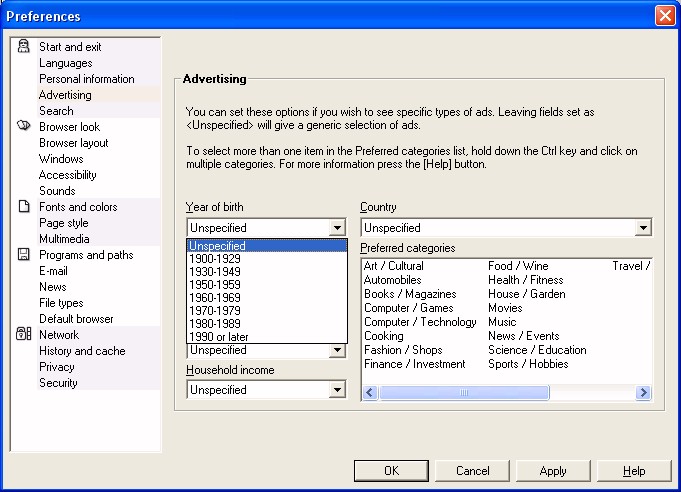
Task: Click the Browser look section icon
Action: tap(24, 127)
